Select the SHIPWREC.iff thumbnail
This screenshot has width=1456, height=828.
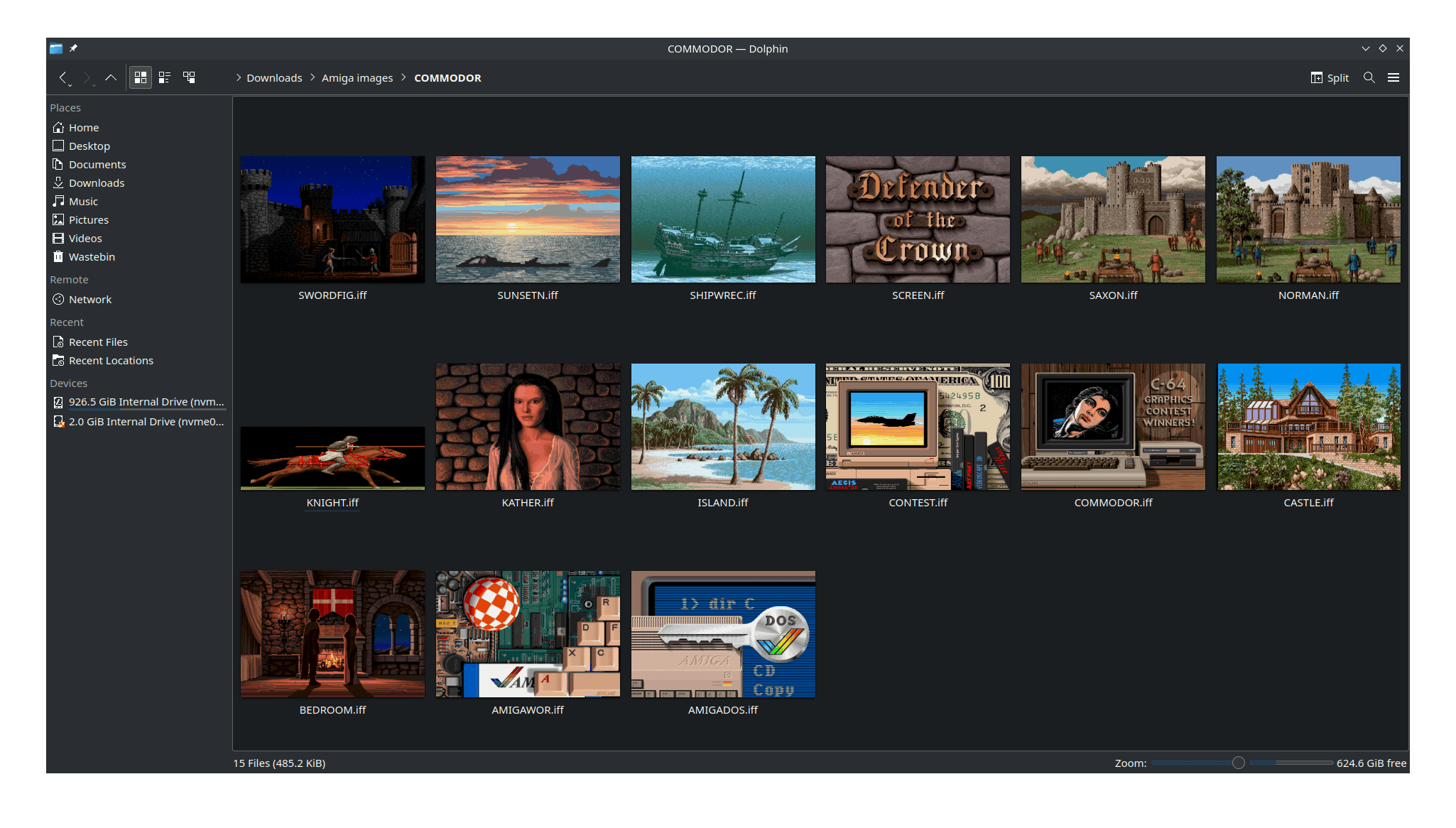coord(723,219)
